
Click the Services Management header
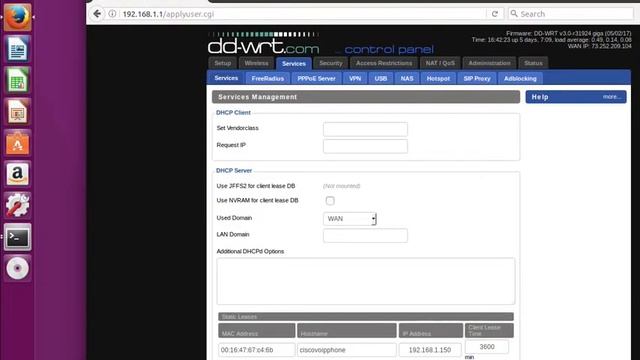pyautogui.click(x=366, y=97)
